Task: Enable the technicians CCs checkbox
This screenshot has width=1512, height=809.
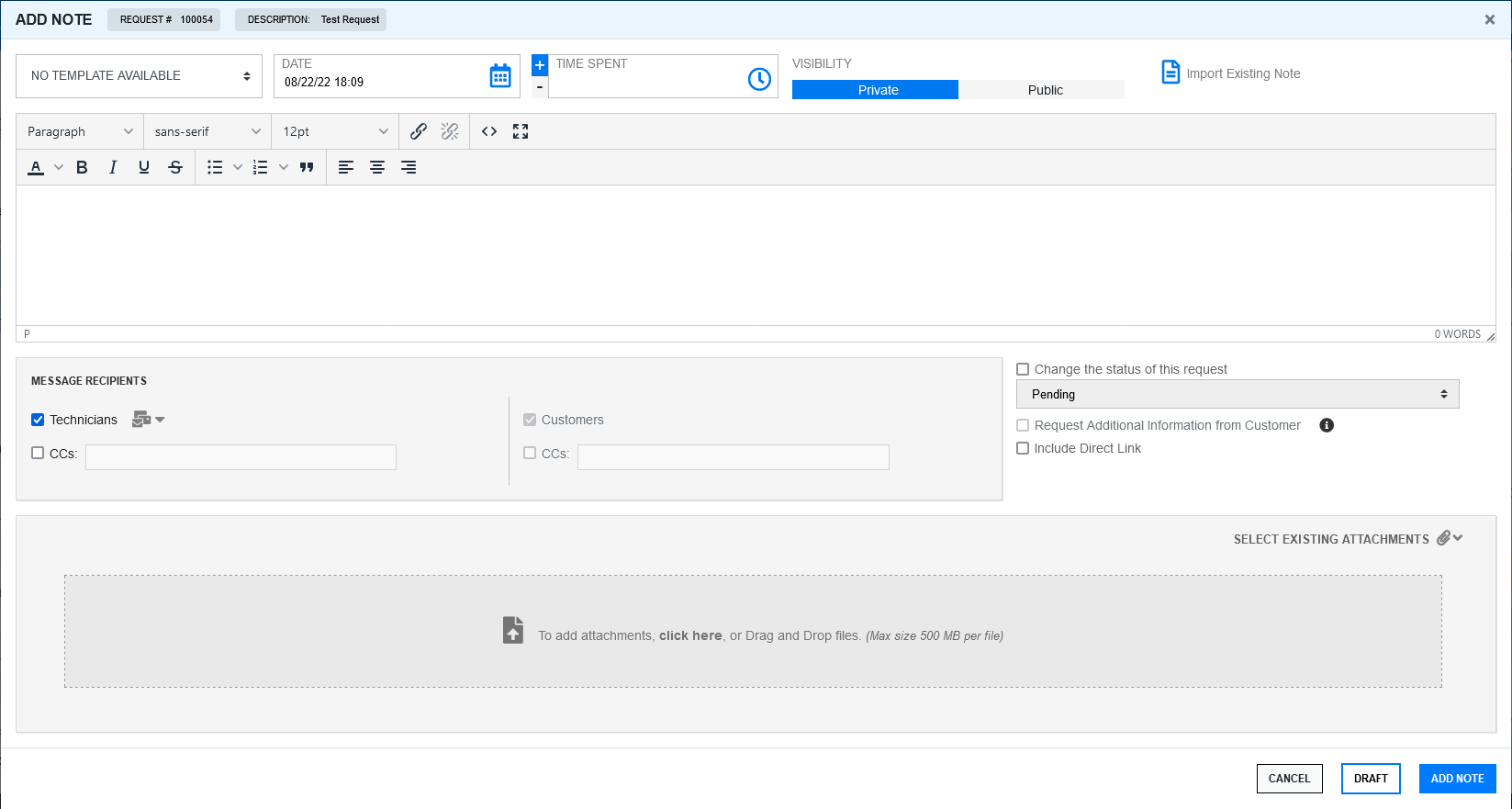Action: pyautogui.click(x=38, y=453)
